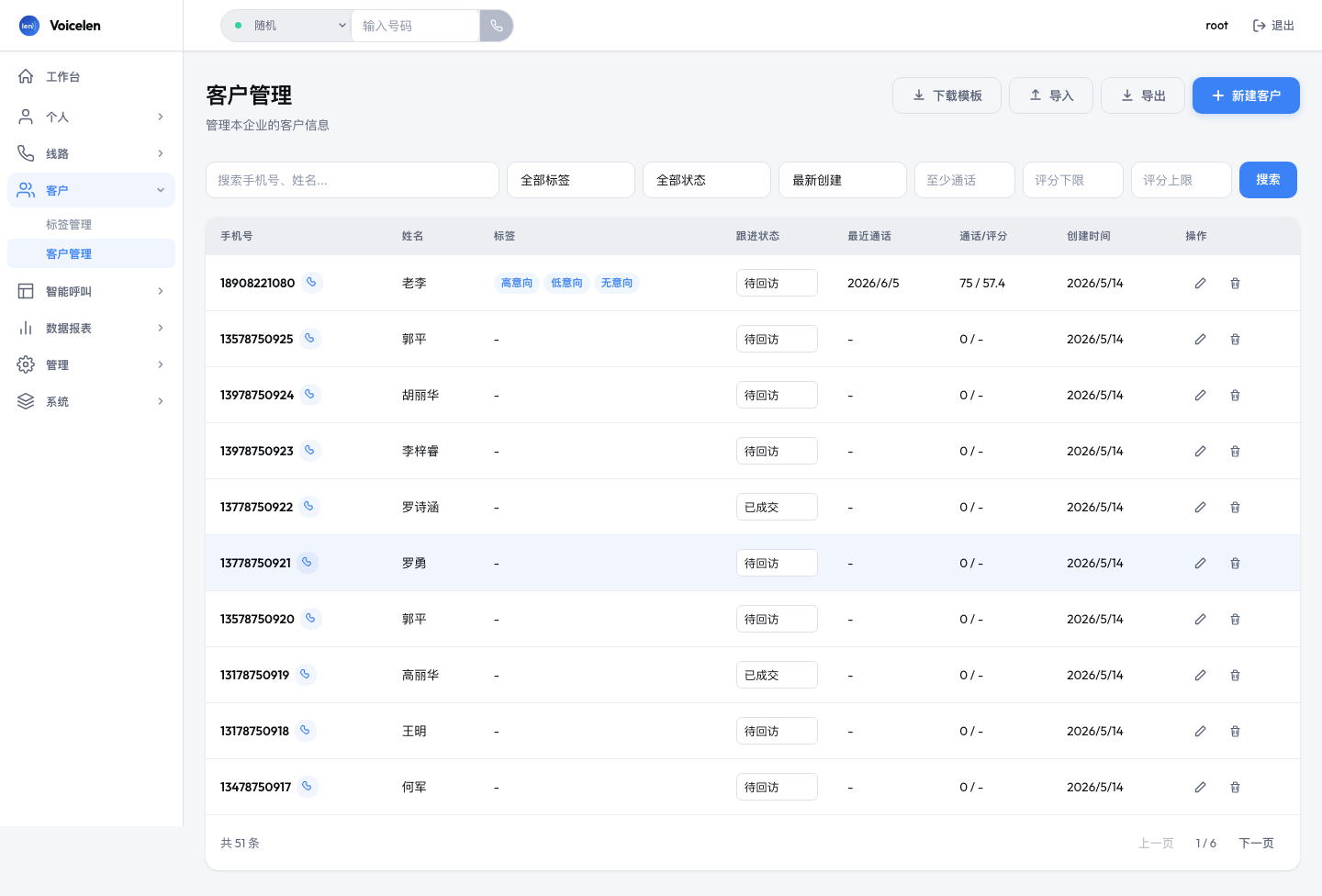Click the dial phone button next to number input
Image resolution: width=1322 pixels, height=896 pixels.
pos(496,26)
